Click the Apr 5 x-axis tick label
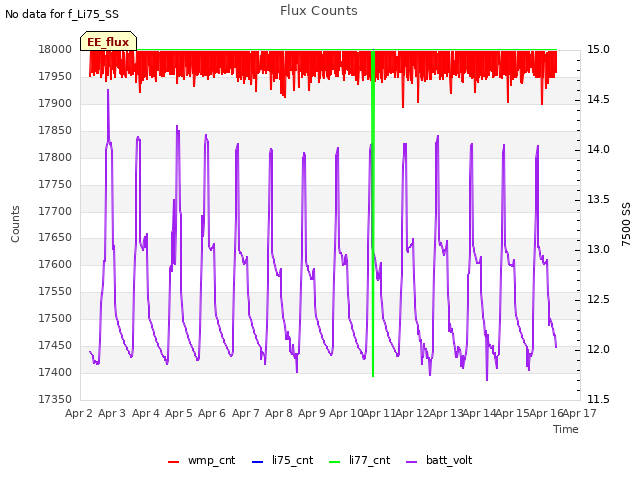Image resolution: width=640 pixels, height=480 pixels. tap(179, 413)
